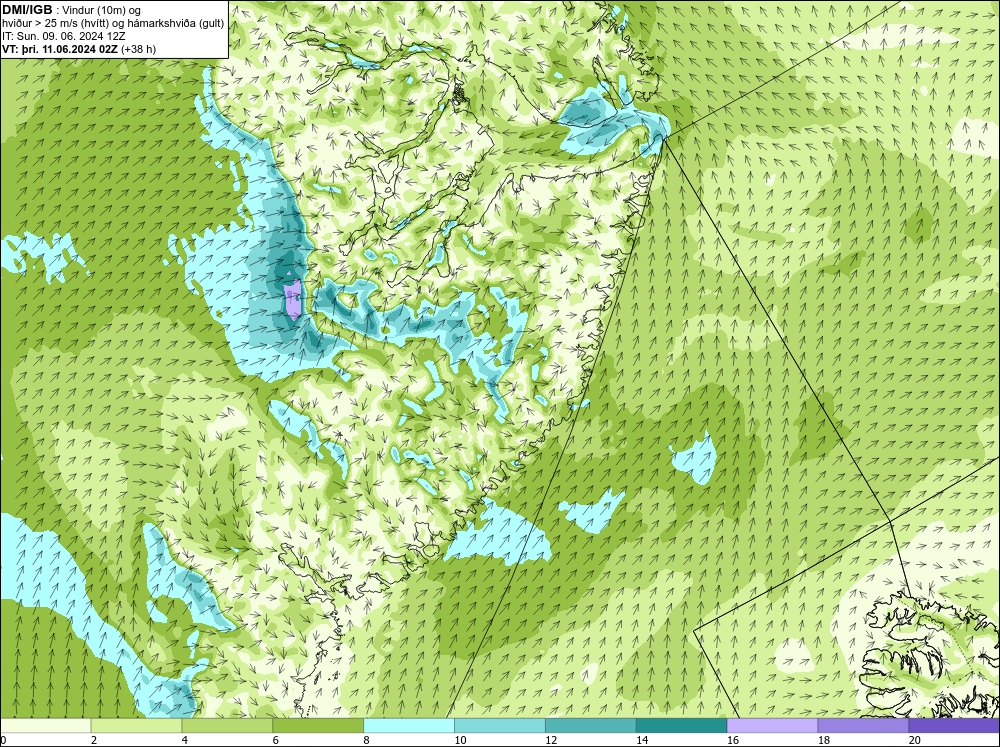The width and height of the screenshot is (1000, 747).
Task: Click the 14–16 m/s dark teal legend swatch
Action: pyautogui.click(x=681, y=726)
